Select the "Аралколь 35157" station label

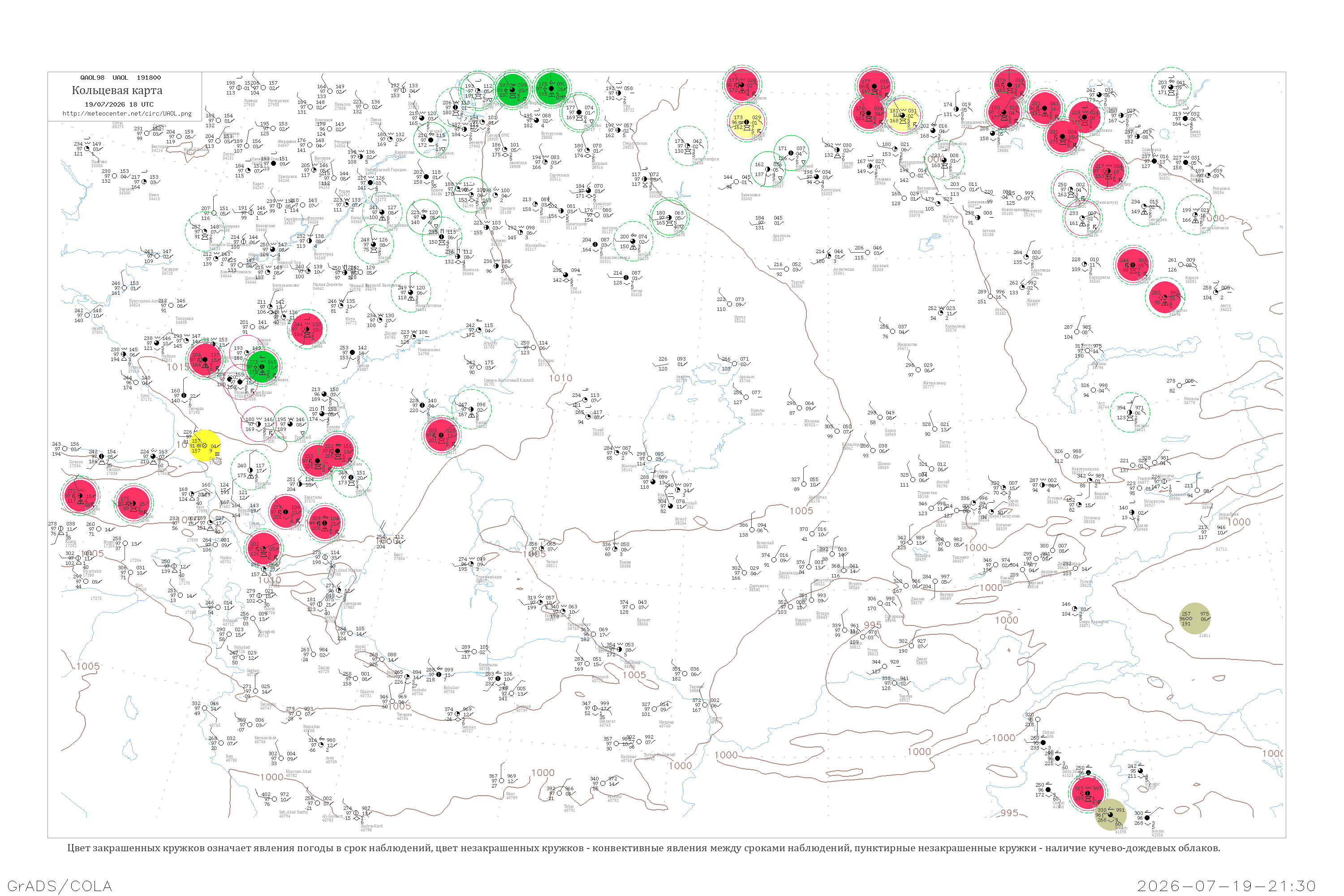point(781,238)
